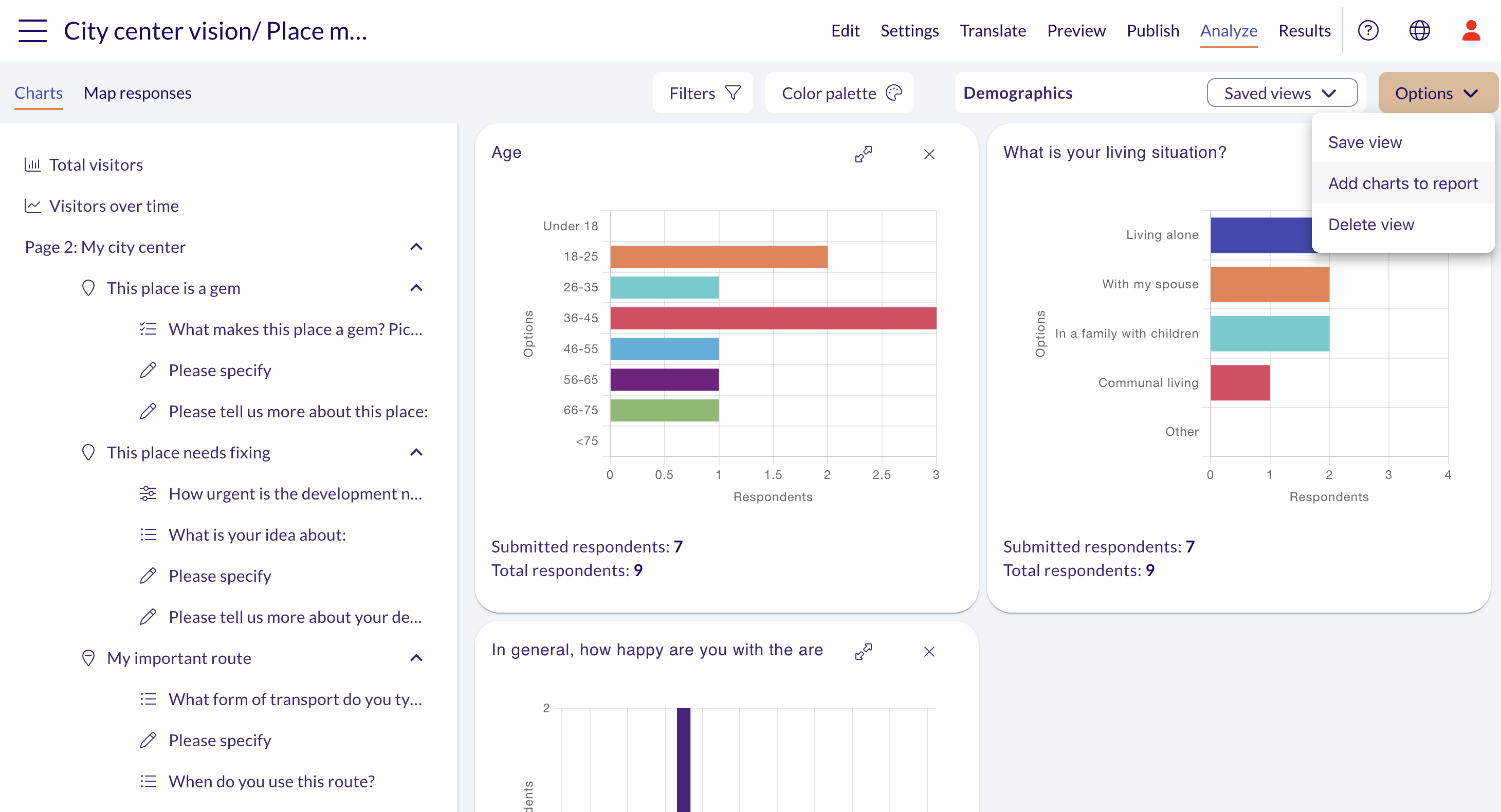Click the pencil icon beside 'Please tell us more about this place'
The image size is (1501, 812).
(x=148, y=411)
